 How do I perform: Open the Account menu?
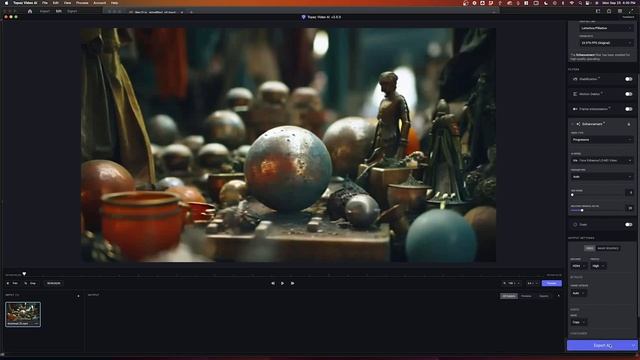point(100,3)
